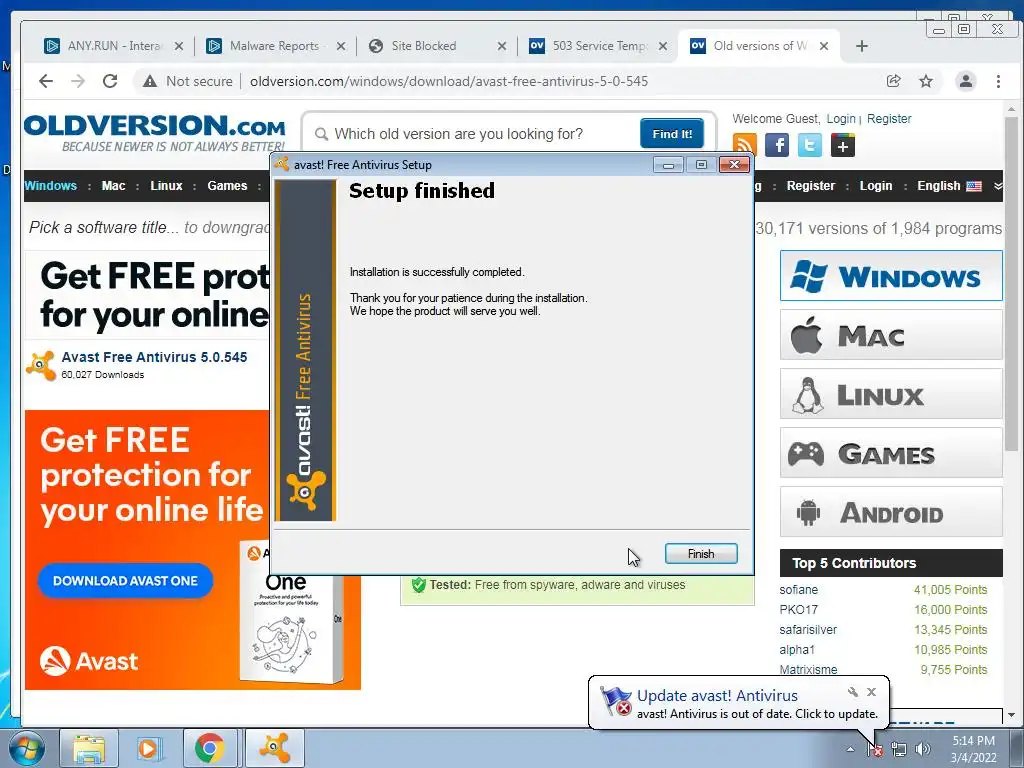Viewport: 1024px width, 768px height.
Task: Show hidden tray icons arrow
Action: pos(850,750)
